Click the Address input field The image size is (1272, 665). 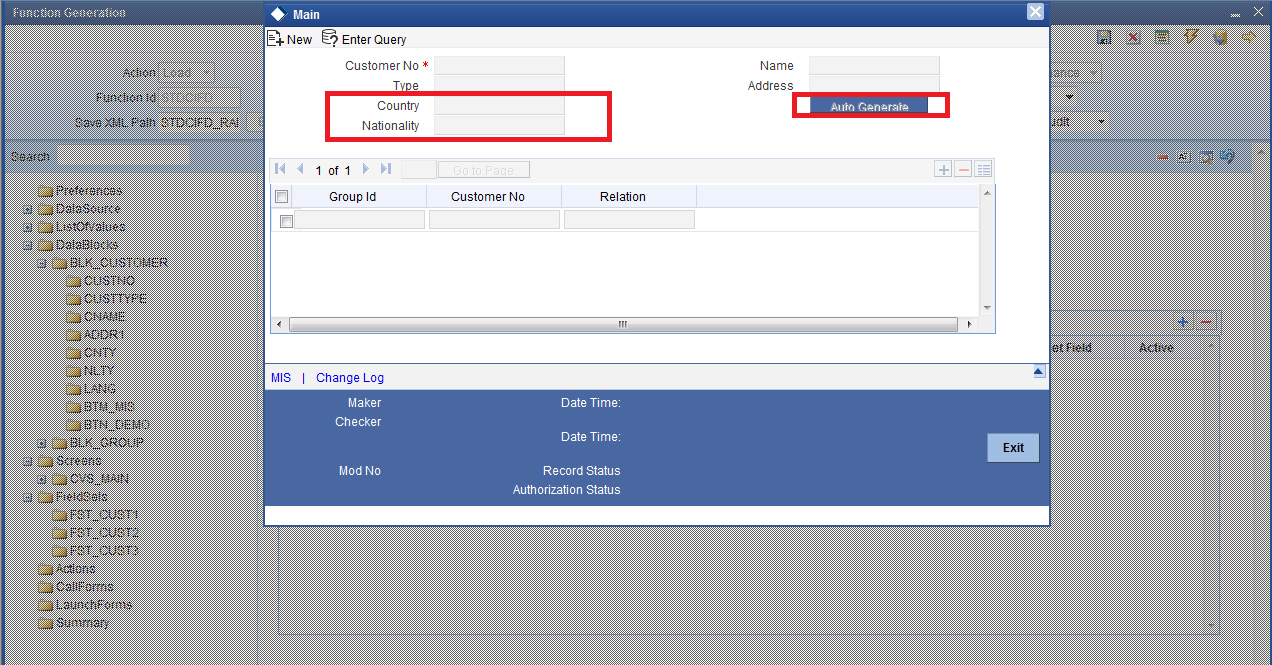[x=874, y=85]
